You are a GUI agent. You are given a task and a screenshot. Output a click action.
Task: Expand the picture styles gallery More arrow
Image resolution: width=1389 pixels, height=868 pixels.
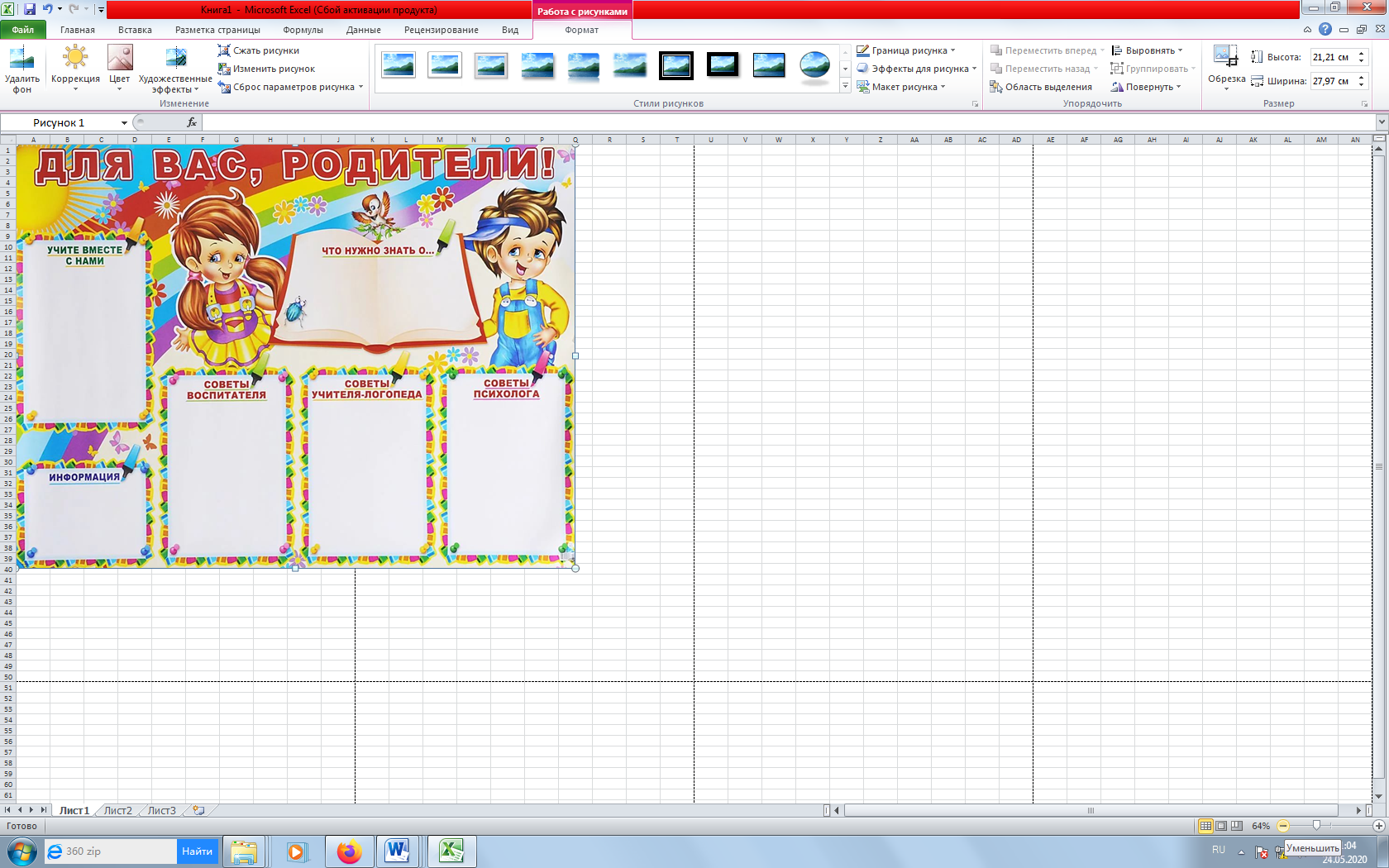click(x=845, y=86)
